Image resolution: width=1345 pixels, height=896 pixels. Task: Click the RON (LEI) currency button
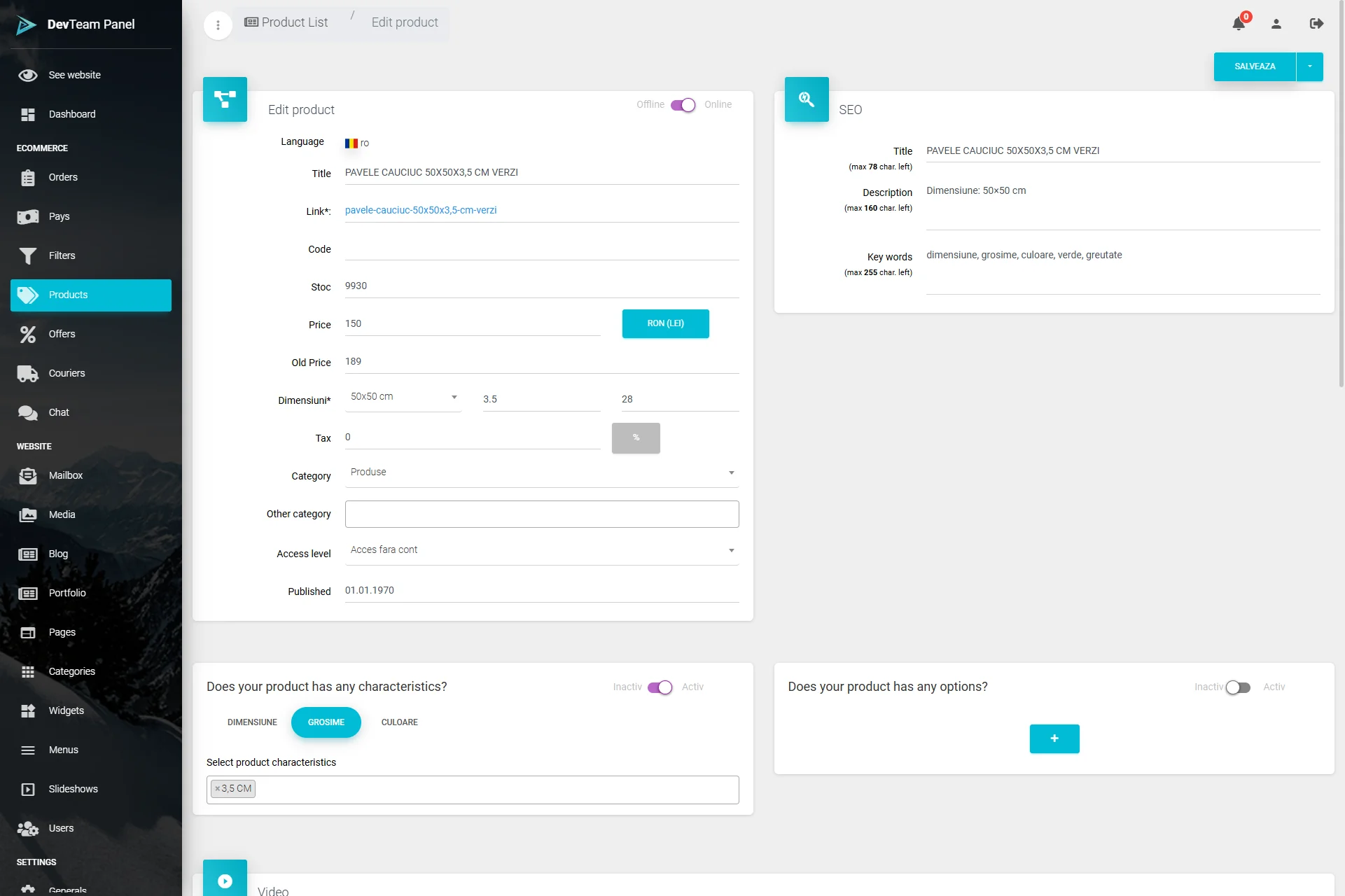[665, 323]
